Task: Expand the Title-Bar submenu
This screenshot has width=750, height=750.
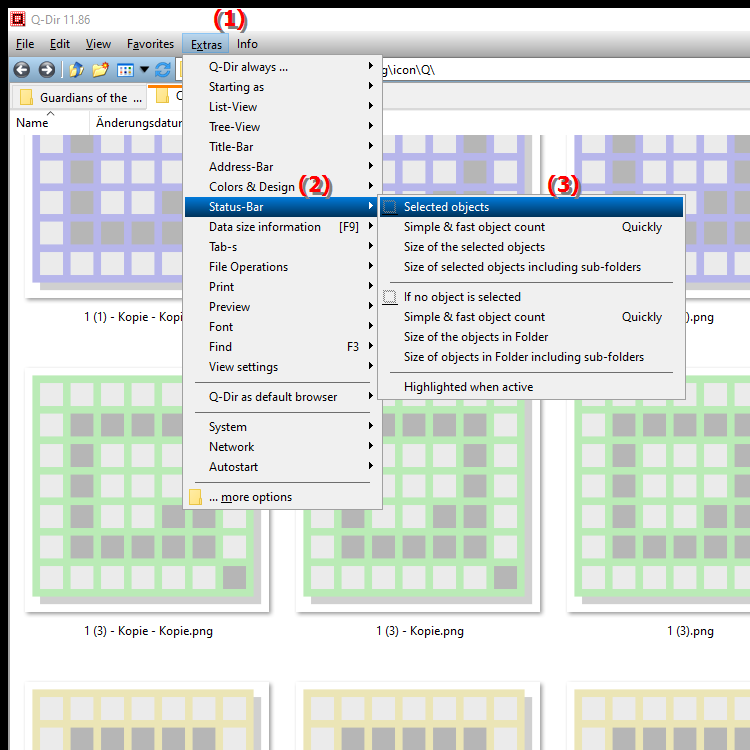Action: [283, 147]
